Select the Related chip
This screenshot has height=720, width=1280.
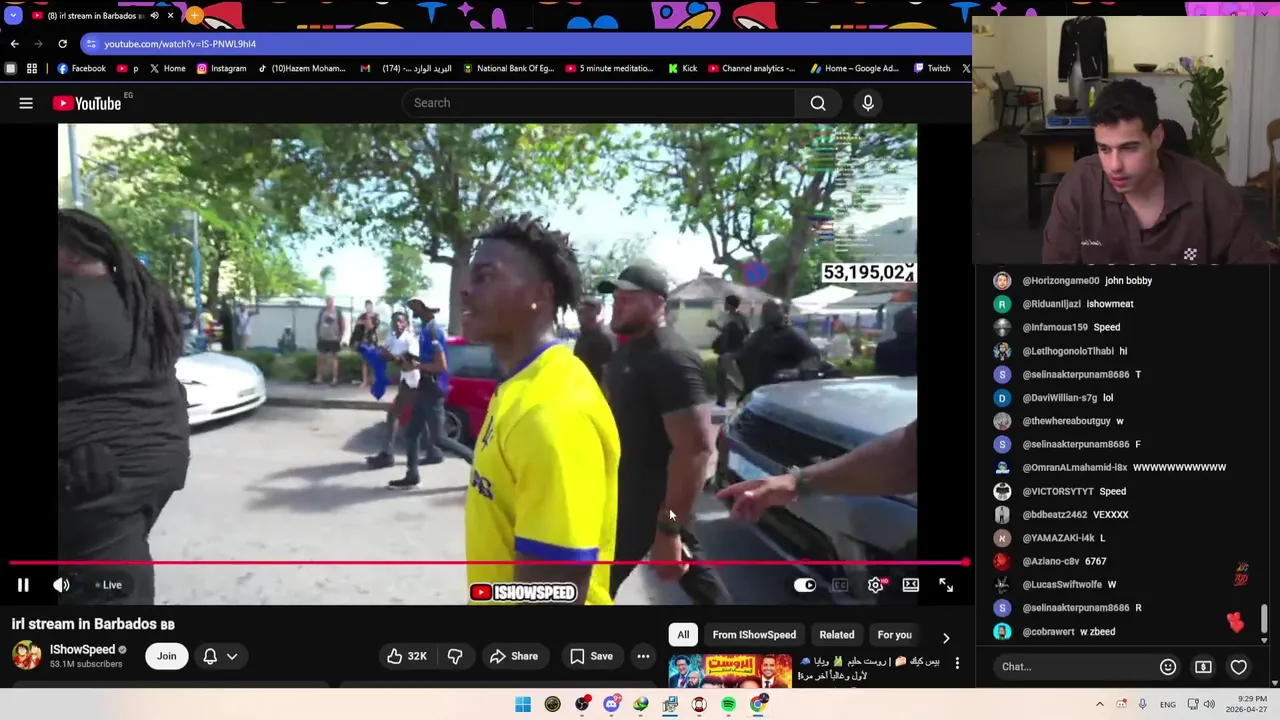click(837, 635)
